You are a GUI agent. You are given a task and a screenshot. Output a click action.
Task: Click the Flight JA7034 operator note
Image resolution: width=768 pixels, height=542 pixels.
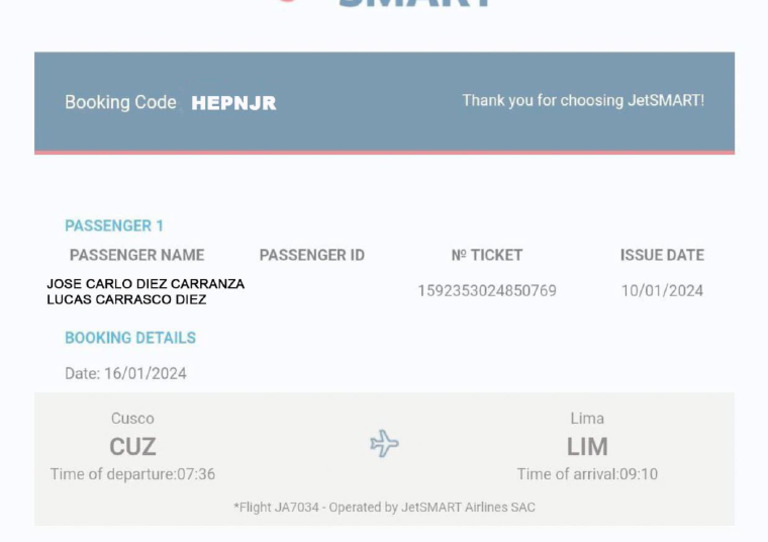384,507
